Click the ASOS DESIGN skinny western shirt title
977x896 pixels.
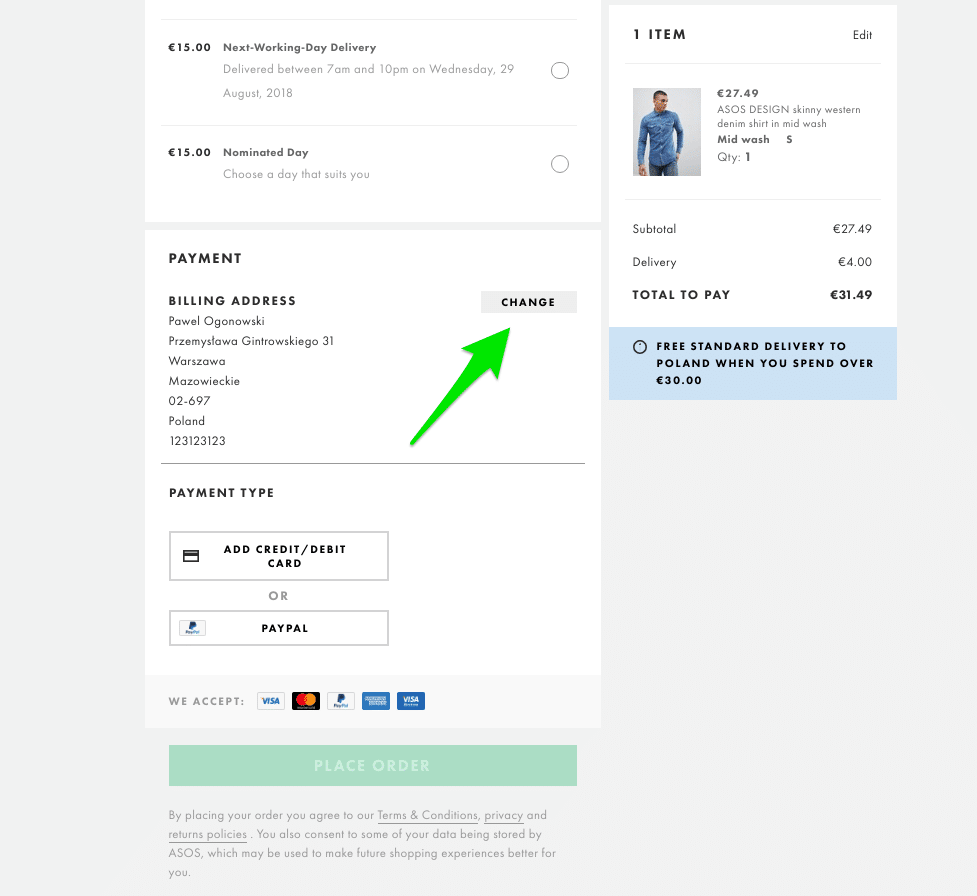[788, 117]
